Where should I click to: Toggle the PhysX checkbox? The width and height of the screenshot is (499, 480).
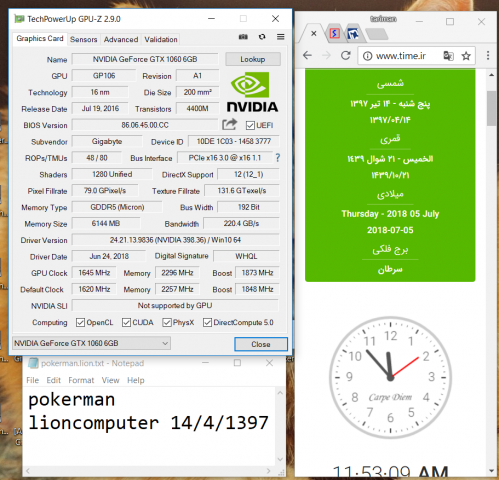(x=167, y=322)
